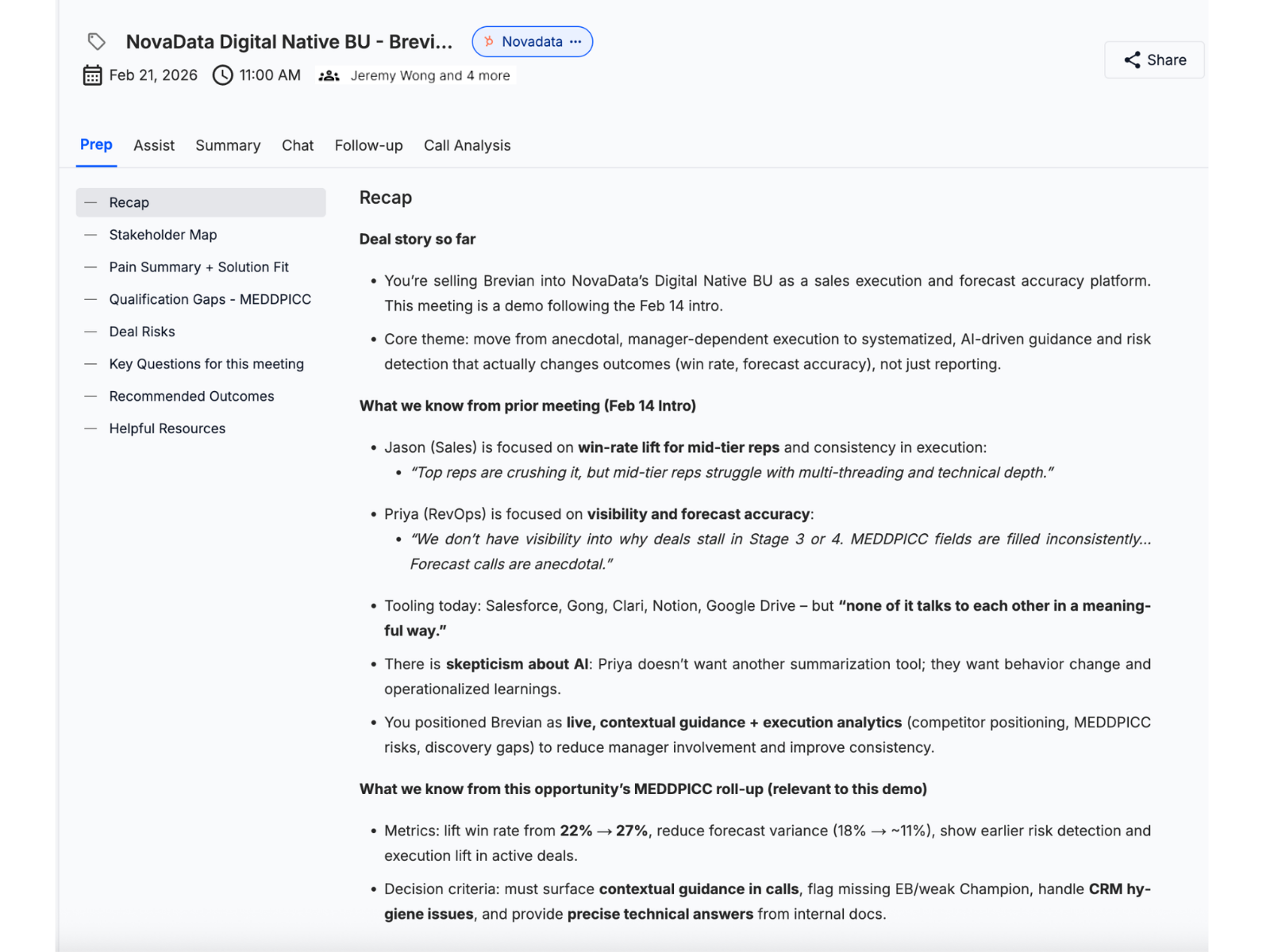Click 'visibility and forecast accuracy' bold text
Image resolution: width=1270 pixels, height=952 pixels.
click(698, 514)
